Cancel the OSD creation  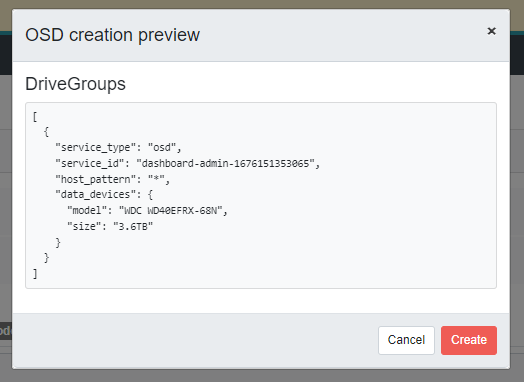tap(406, 340)
